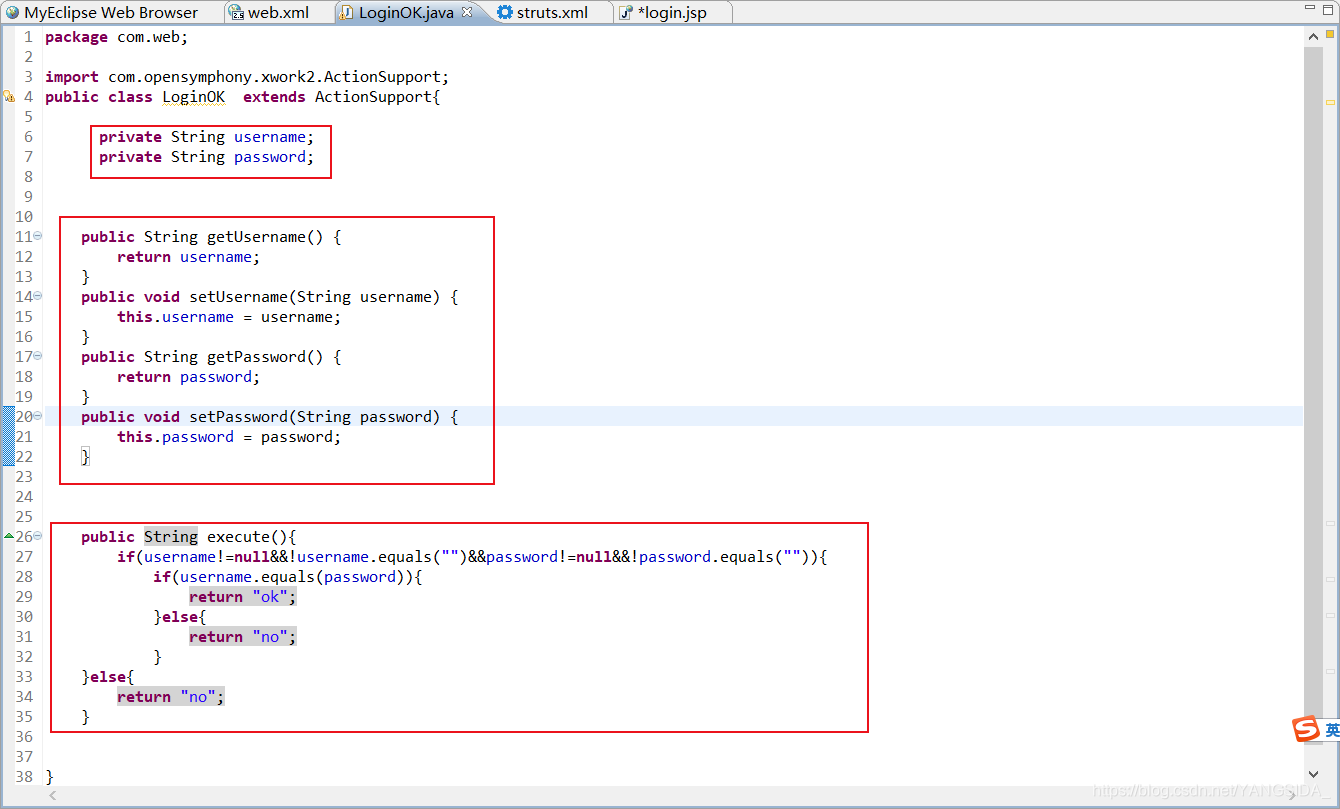Click the Java file icon on LoginOK.java tab

(x=346, y=13)
